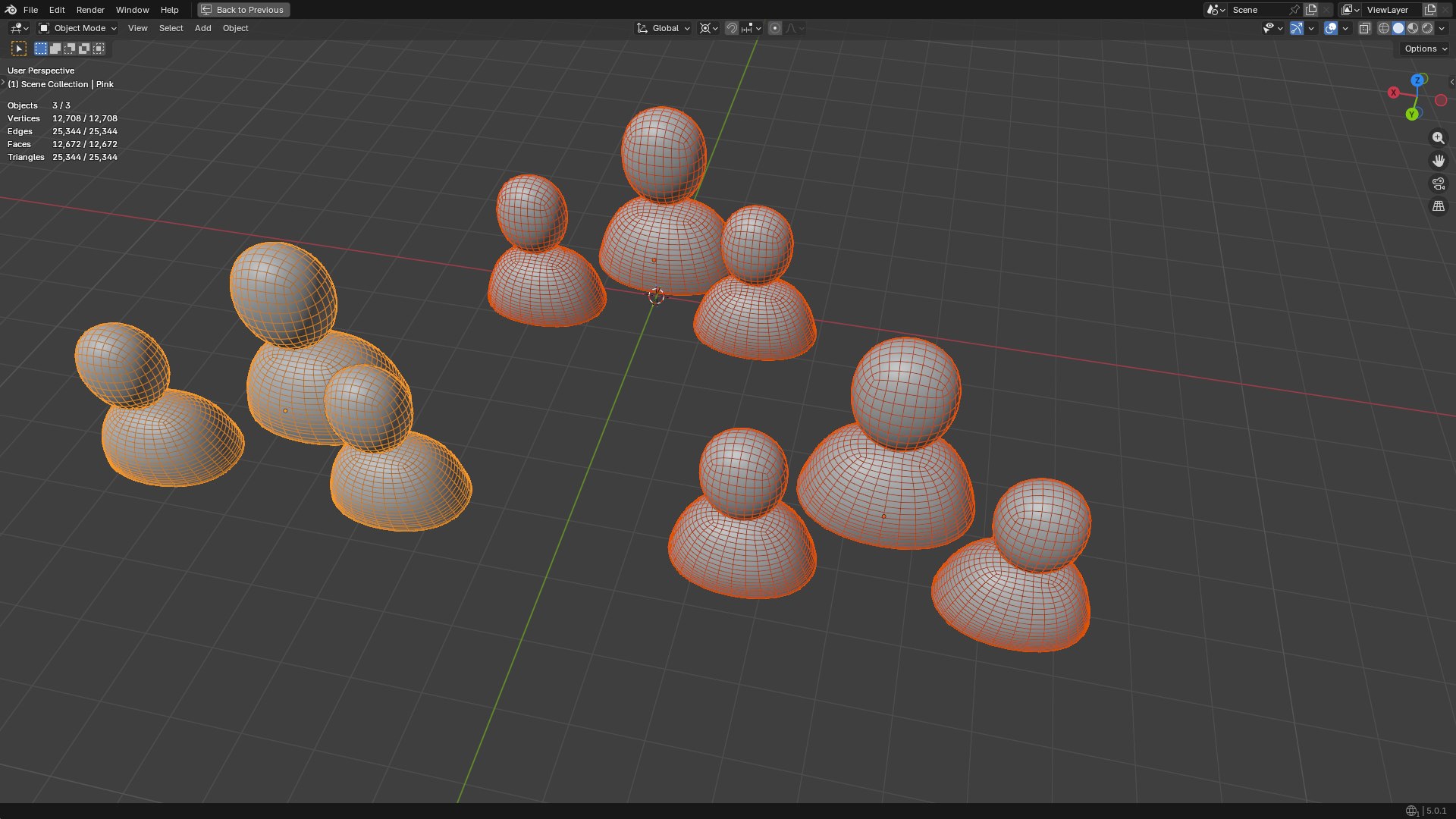Select the Tweak select tool icon
This screenshot has height=819, width=1456.
[x=19, y=49]
